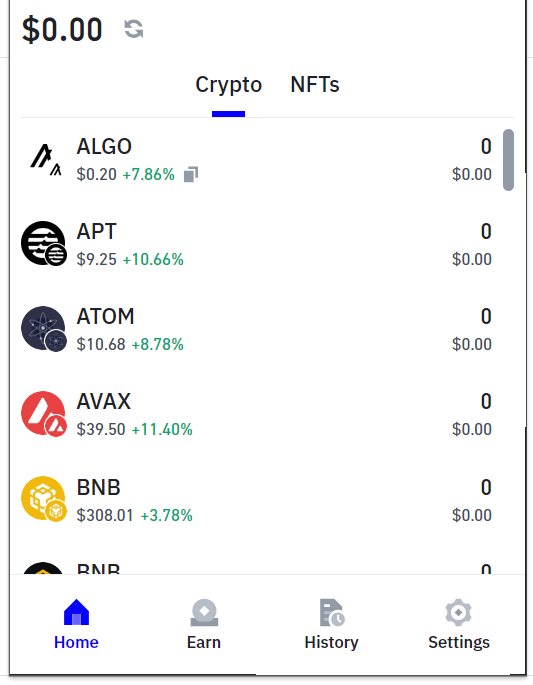Open the Earn section icon
533x685 pixels.
204,612
